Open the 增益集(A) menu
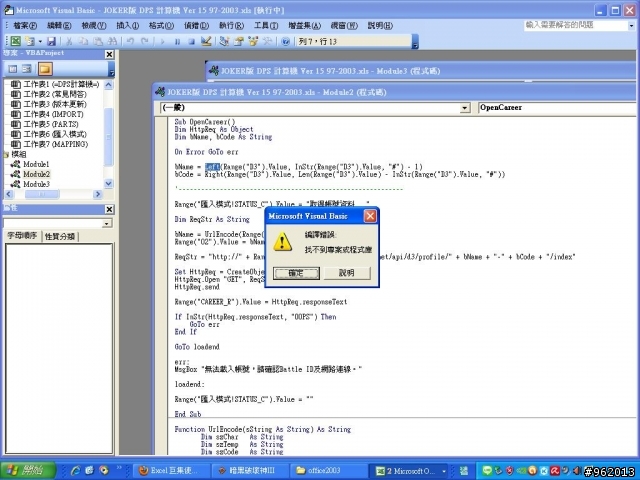This screenshot has width=640, height=480. click(x=304, y=26)
